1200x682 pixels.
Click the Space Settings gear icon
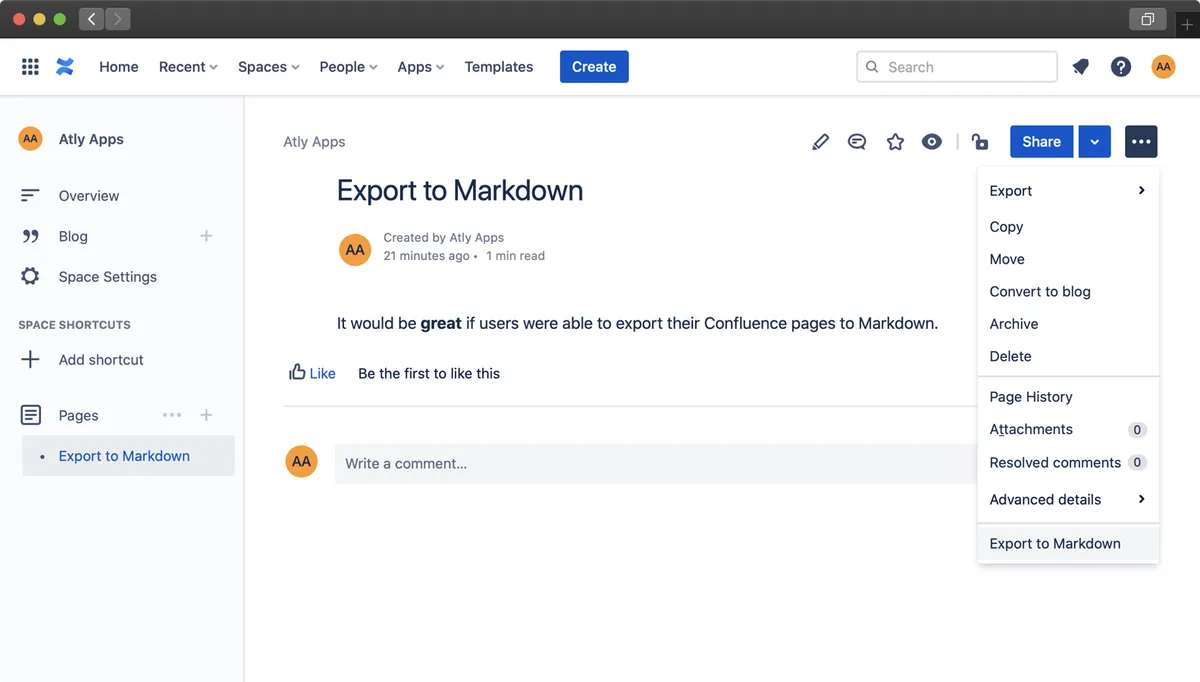pyautogui.click(x=30, y=277)
